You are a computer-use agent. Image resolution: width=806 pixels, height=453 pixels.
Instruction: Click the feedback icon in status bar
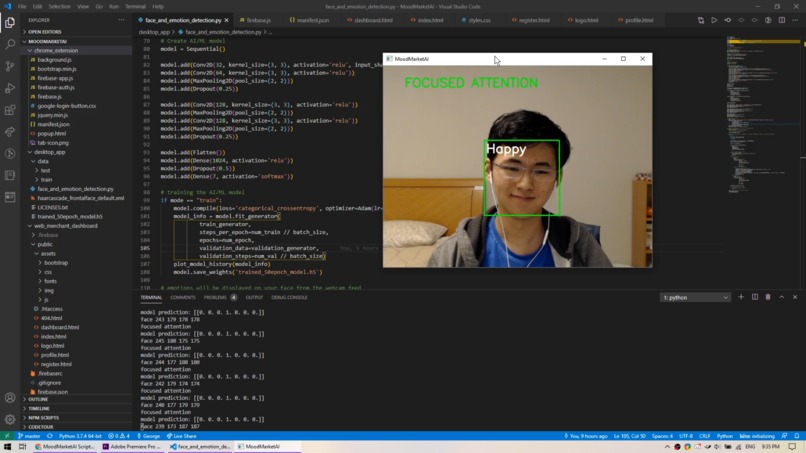tap(784, 436)
